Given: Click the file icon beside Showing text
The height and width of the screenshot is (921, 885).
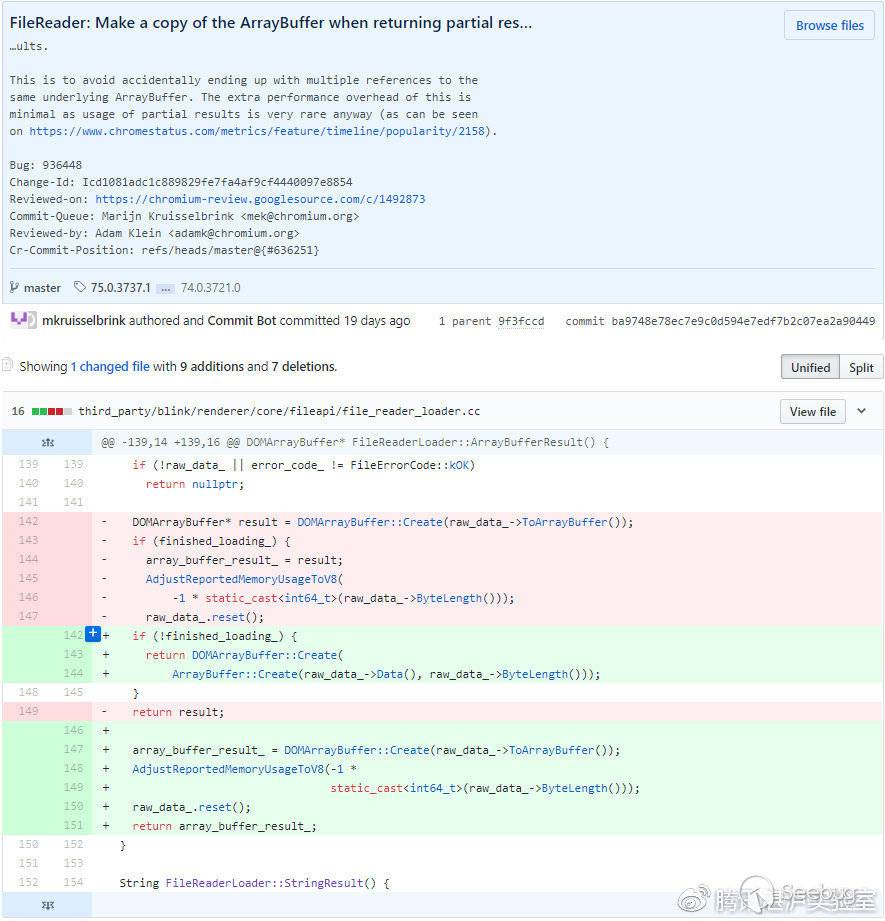Looking at the screenshot, I should [8, 366].
